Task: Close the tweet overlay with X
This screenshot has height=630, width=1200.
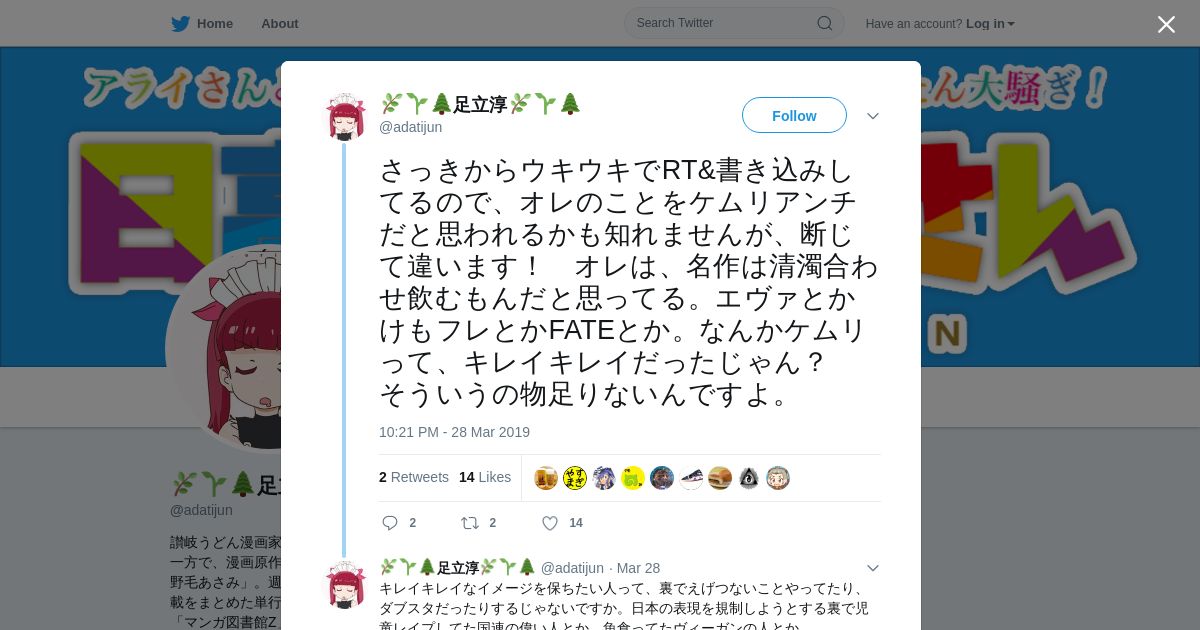Action: click(x=1166, y=24)
